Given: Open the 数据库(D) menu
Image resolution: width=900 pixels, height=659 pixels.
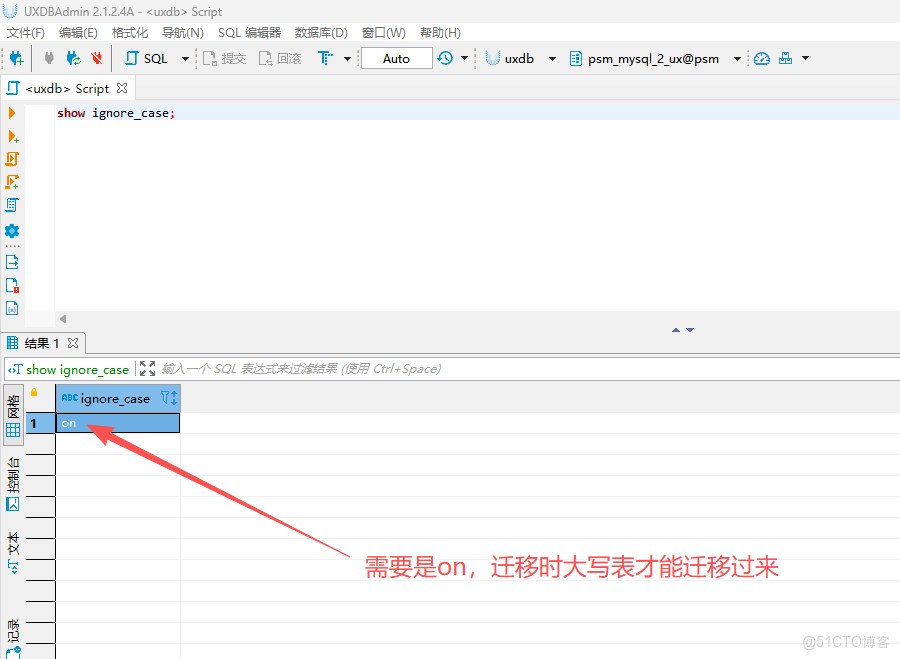Looking at the screenshot, I should point(321,33).
